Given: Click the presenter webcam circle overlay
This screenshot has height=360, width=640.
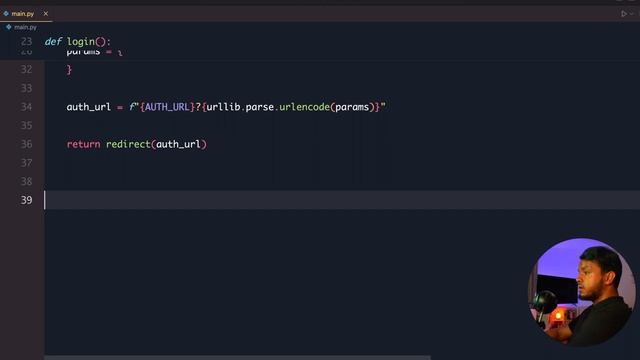Looking at the screenshot, I should tap(582, 292).
